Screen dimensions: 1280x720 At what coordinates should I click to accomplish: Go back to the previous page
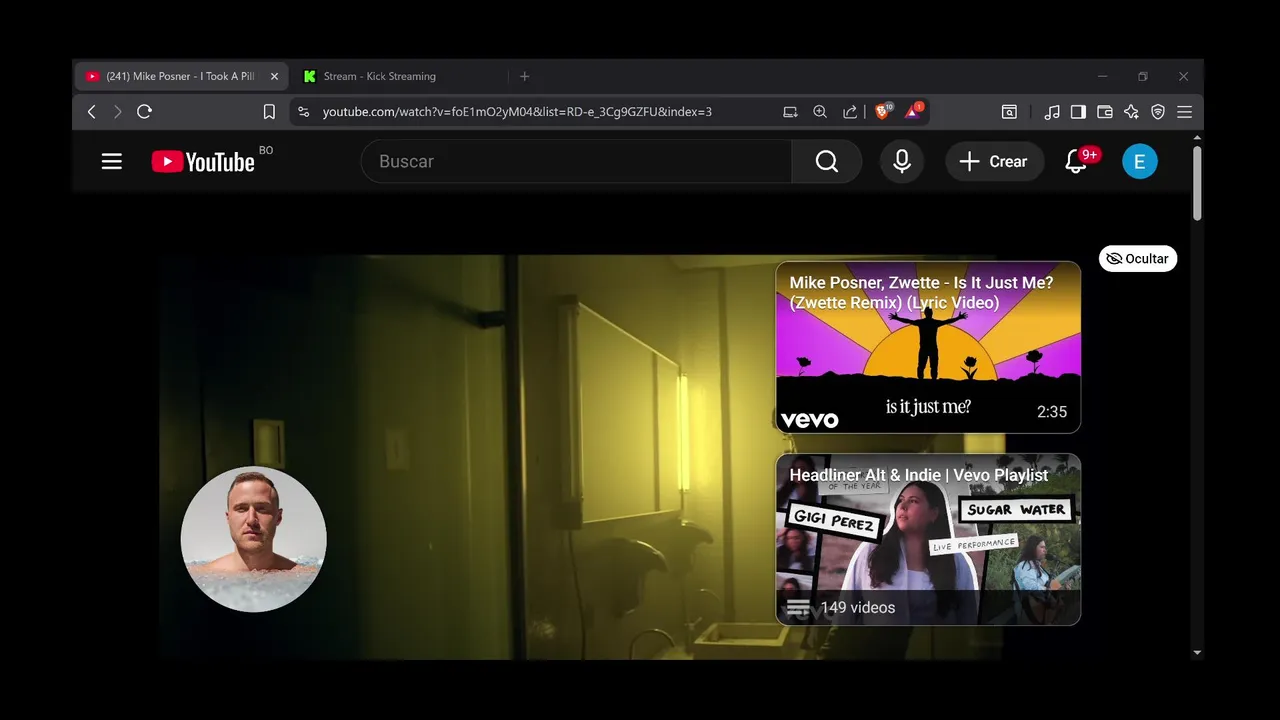coord(92,112)
